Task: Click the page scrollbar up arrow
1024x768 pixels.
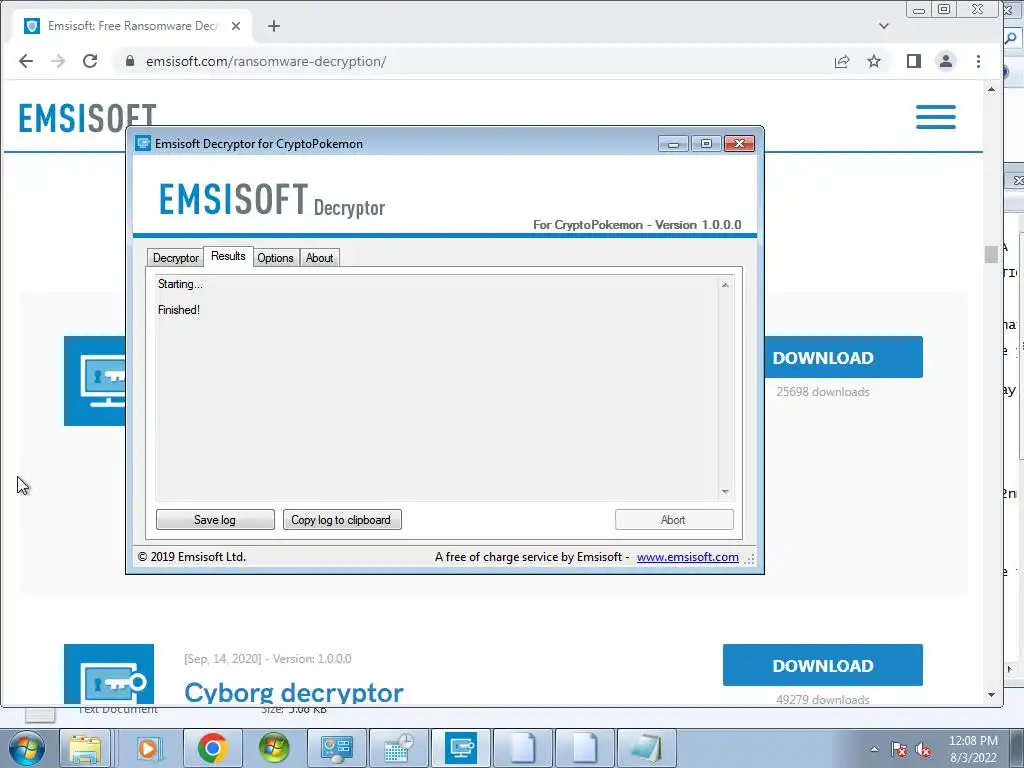Action: (x=991, y=89)
